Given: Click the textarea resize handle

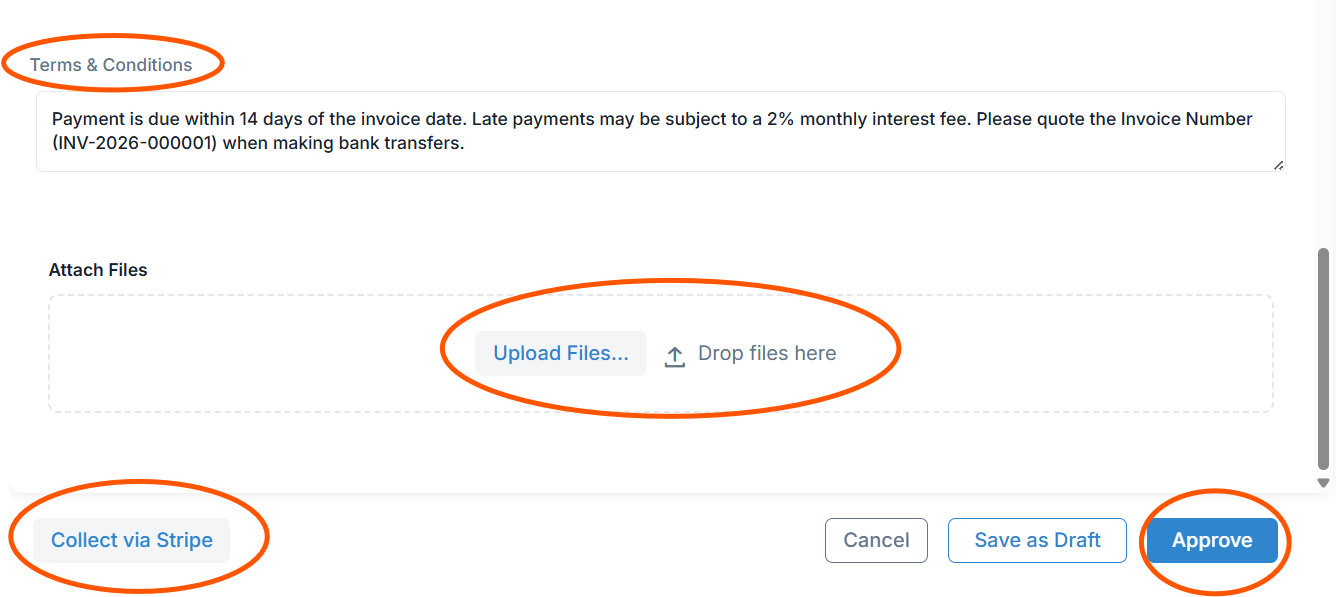Looking at the screenshot, I should [1278, 165].
